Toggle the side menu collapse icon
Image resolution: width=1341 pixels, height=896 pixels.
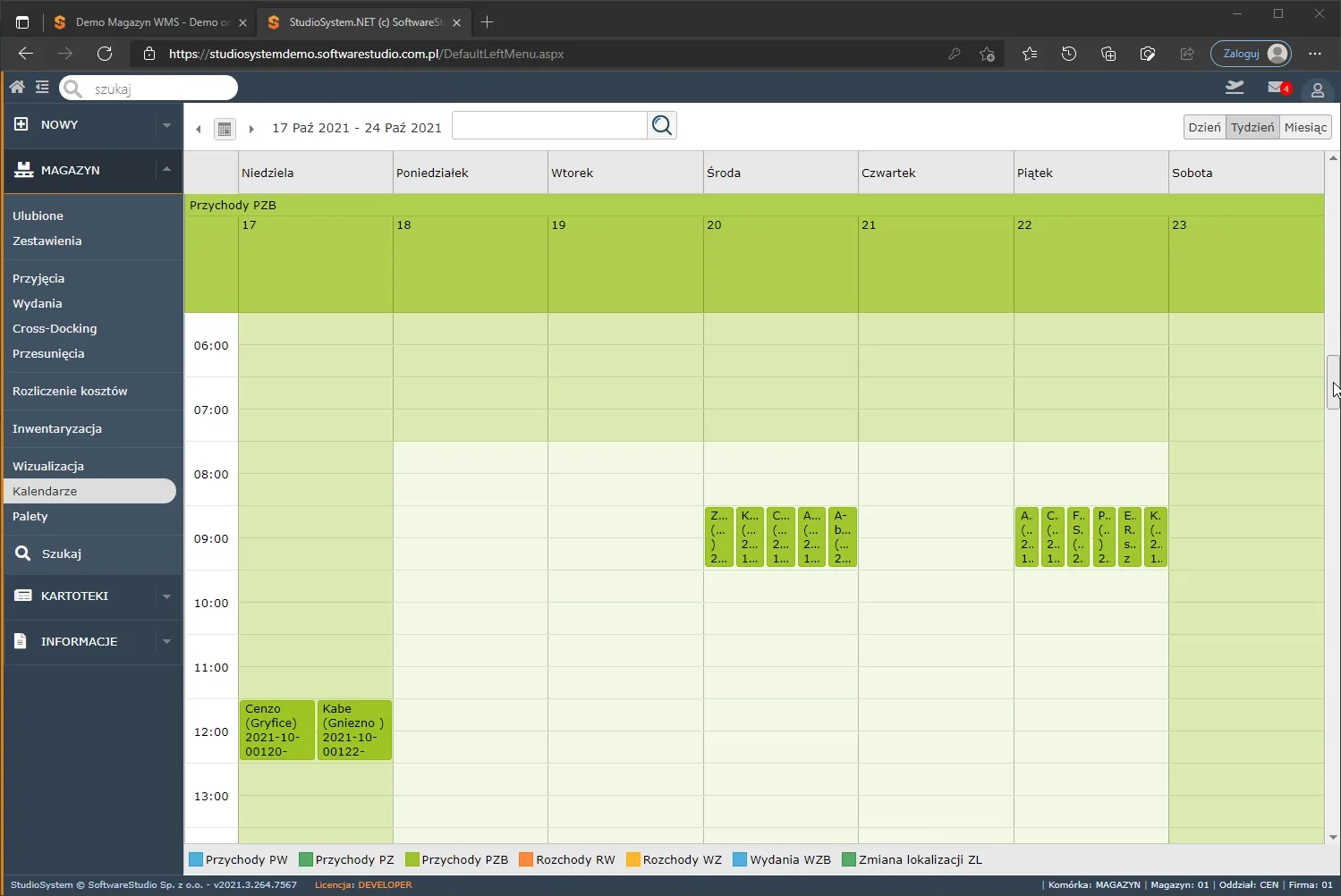[x=42, y=87]
